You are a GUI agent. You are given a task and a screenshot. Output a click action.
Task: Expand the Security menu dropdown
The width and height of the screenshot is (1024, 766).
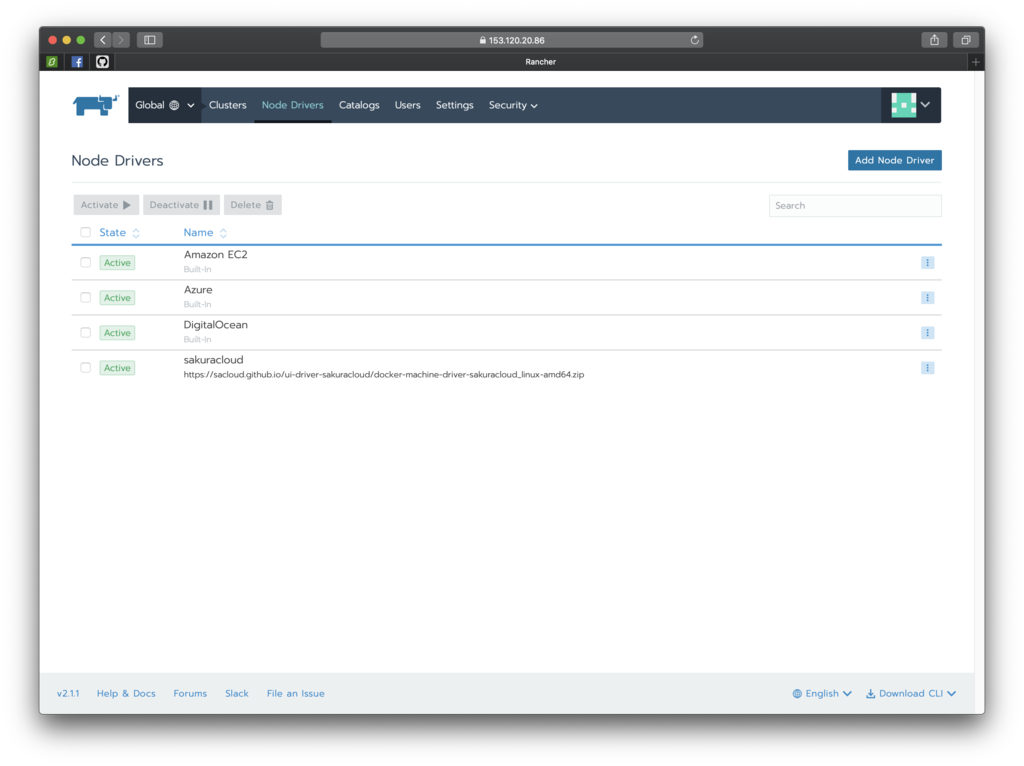(513, 105)
